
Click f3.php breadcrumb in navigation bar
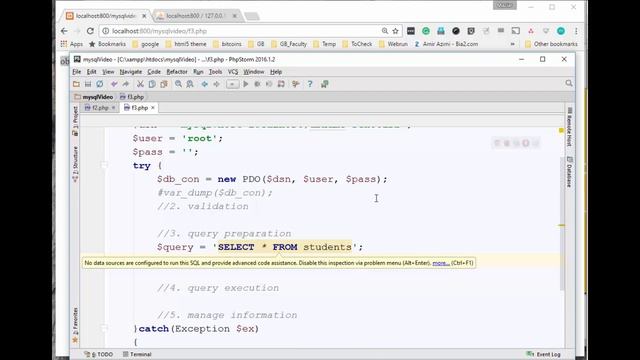pos(132,97)
